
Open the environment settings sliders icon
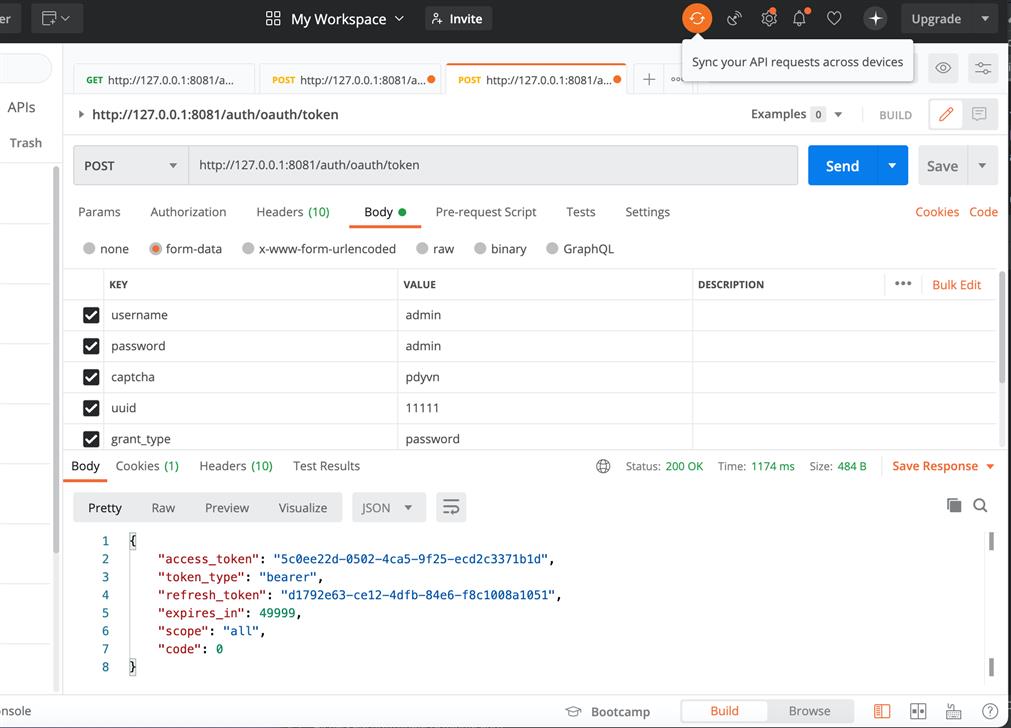click(983, 68)
